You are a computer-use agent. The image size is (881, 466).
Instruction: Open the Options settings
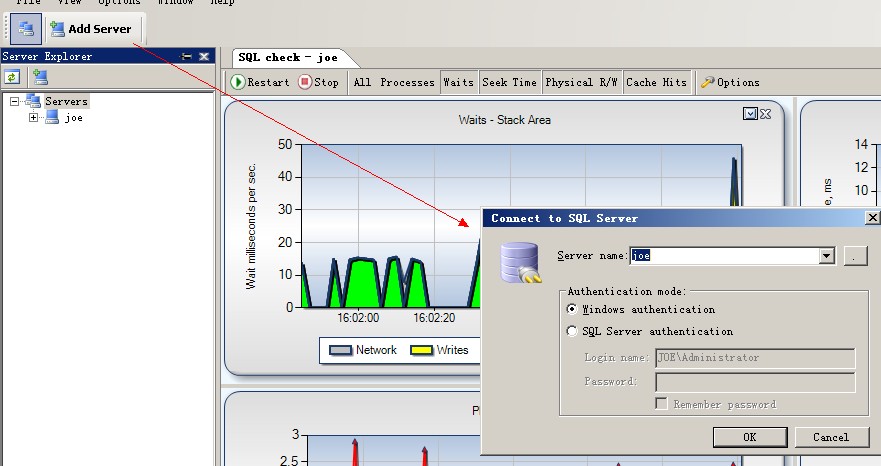pos(730,82)
